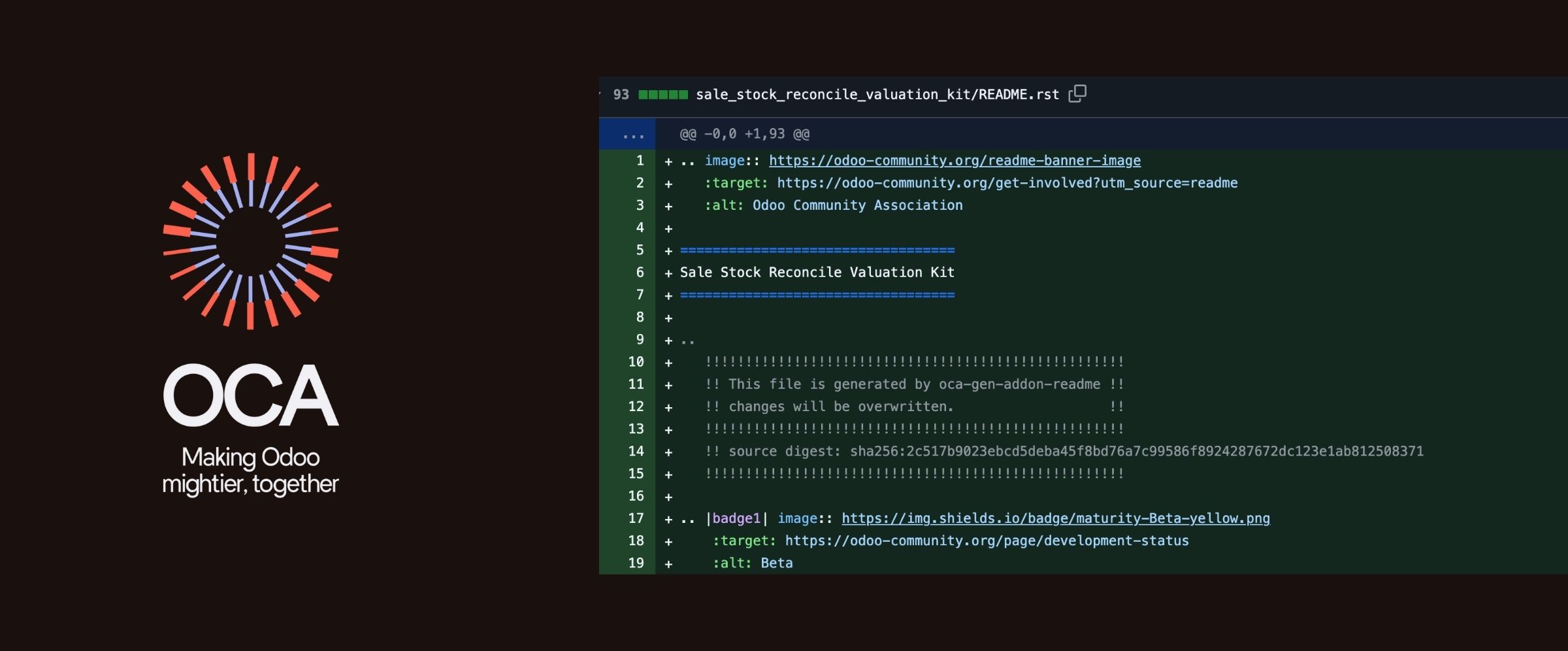The width and height of the screenshot is (1568, 651).
Task: Click the 'Sale Stock Reconcile Valuation Kit' title
Action: (x=817, y=273)
